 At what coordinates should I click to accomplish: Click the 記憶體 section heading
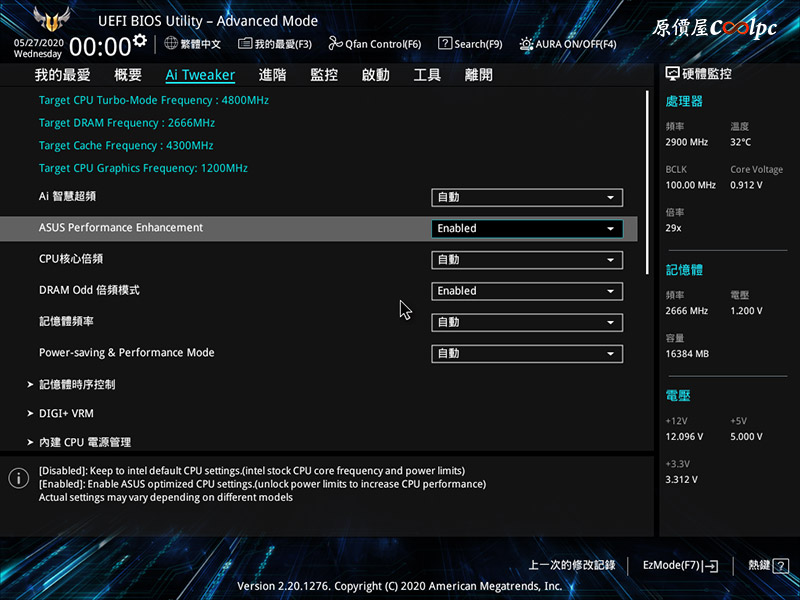click(x=684, y=270)
